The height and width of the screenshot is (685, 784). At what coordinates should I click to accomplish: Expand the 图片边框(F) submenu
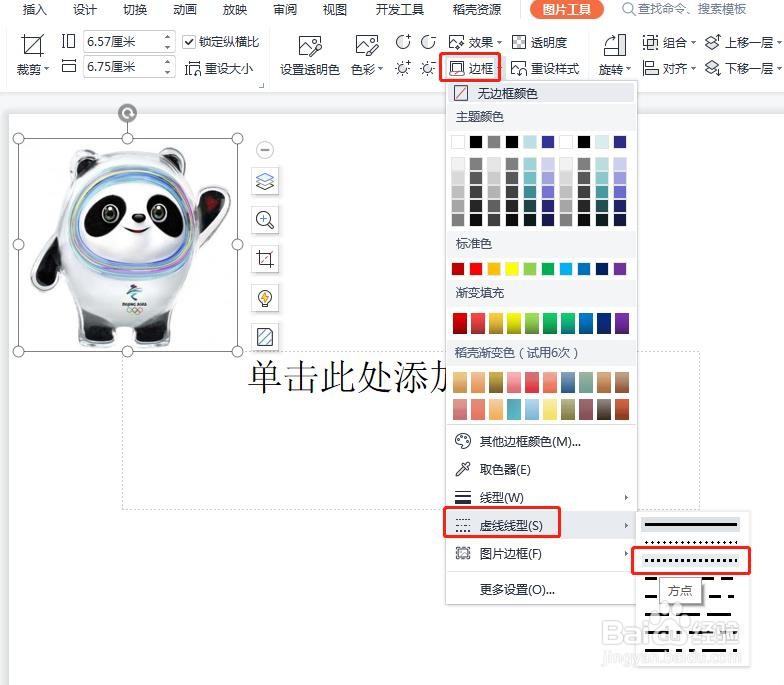(x=540, y=554)
